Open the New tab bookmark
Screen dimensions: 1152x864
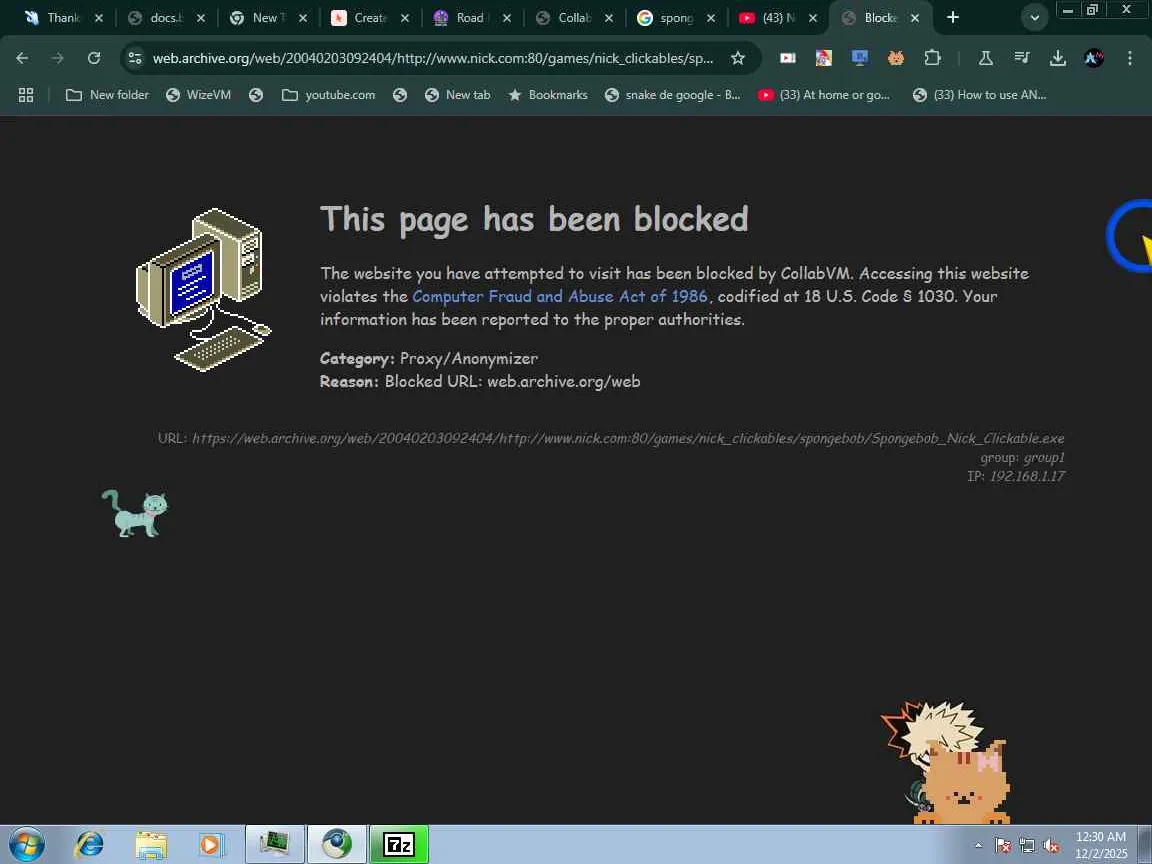pyautogui.click(x=458, y=95)
